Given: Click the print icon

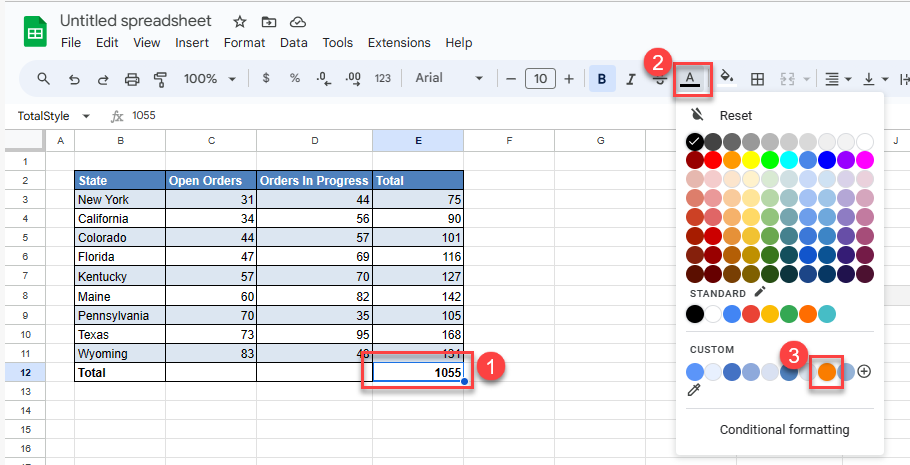Looking at the screenshot, I should click(x=131, y=79).
